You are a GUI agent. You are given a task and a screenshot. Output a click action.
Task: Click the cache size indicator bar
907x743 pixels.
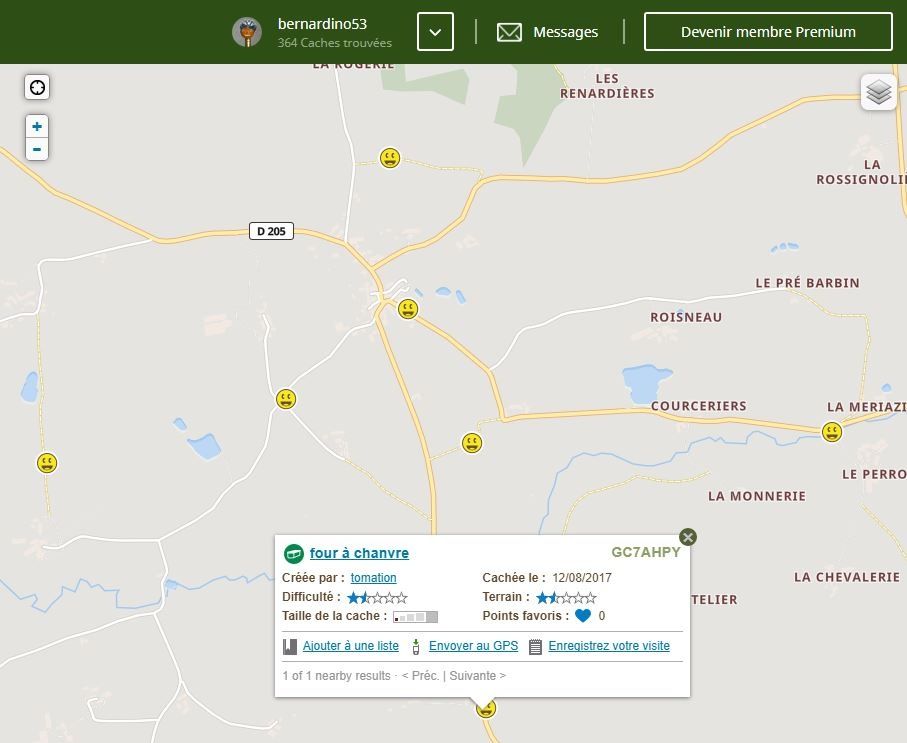tap(415, 617)
